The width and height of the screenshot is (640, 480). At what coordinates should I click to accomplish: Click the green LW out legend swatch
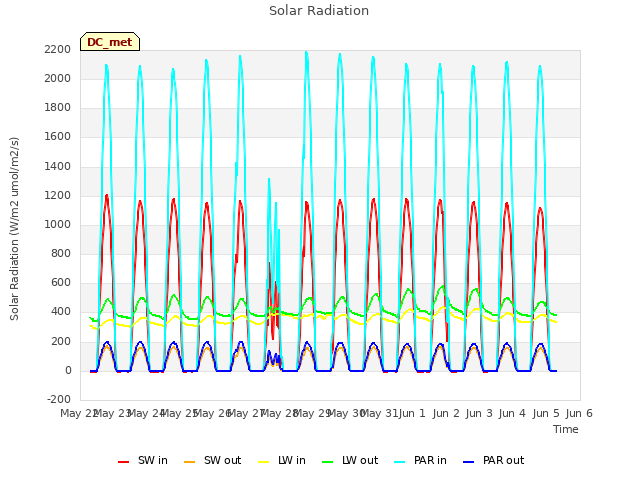327,462
